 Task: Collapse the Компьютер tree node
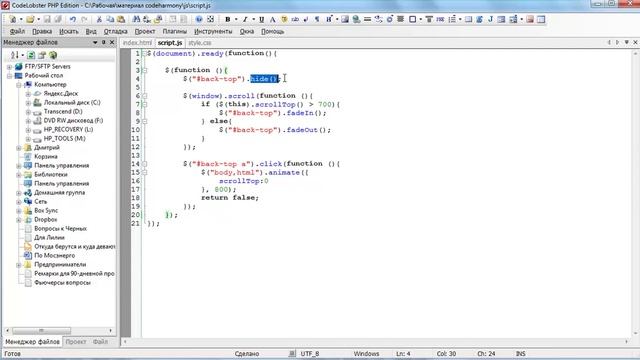pyautogui.click(x=19, y=84)
